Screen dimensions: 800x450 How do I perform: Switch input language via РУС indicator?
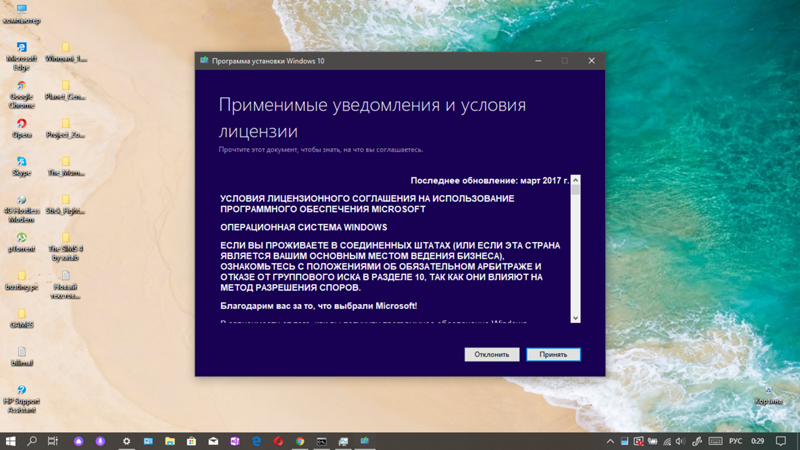coord(736,441)
